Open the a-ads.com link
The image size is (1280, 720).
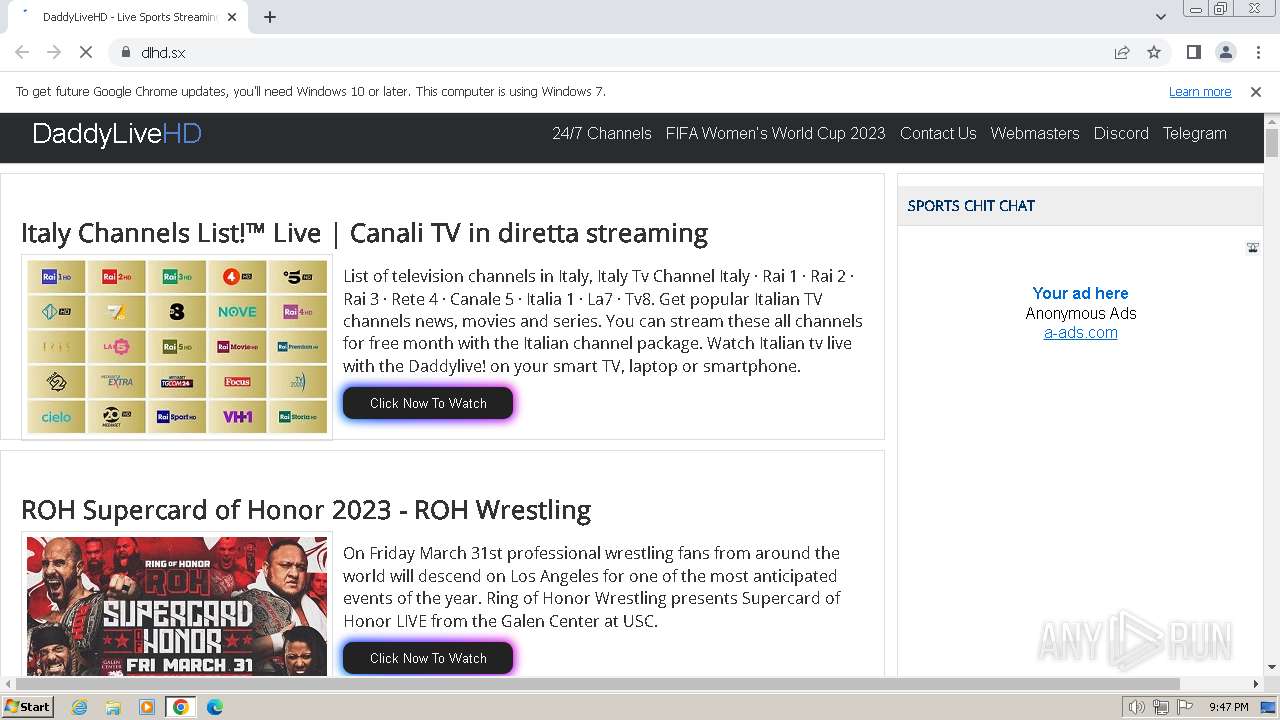pyautogui.click(x=1080, y=333)
